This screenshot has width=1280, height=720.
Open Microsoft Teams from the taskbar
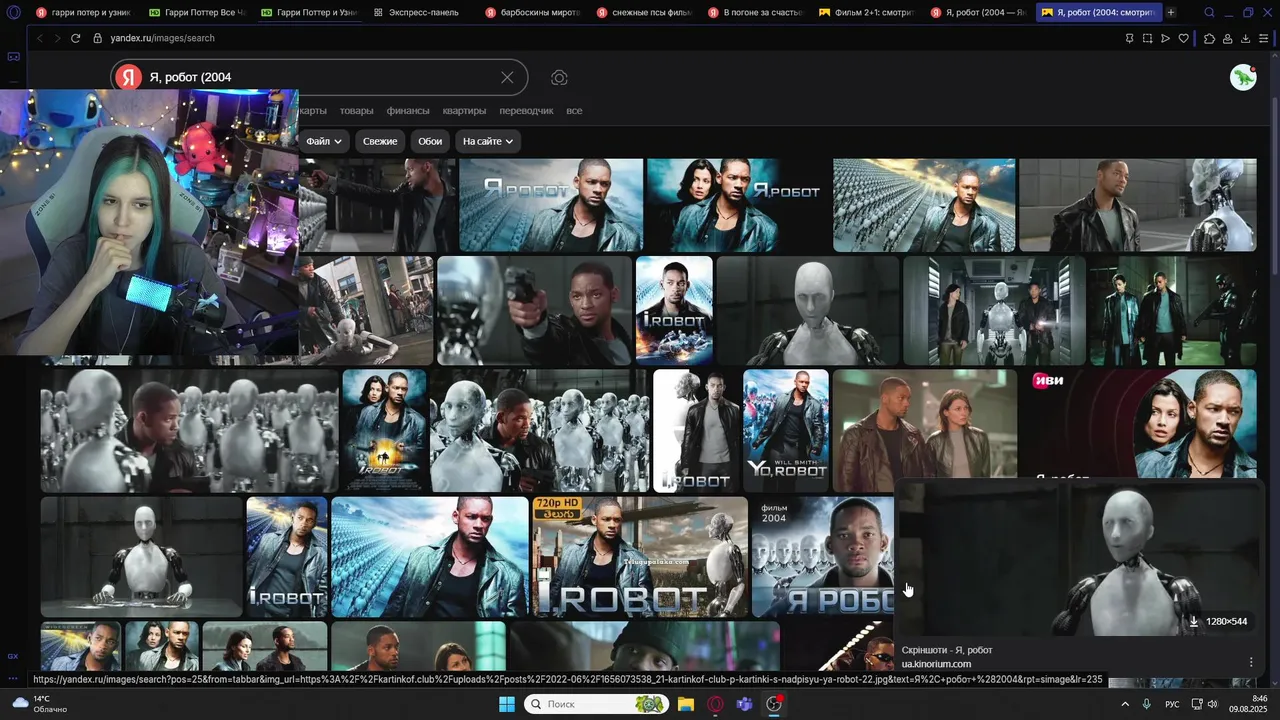[x=744, y=704]
